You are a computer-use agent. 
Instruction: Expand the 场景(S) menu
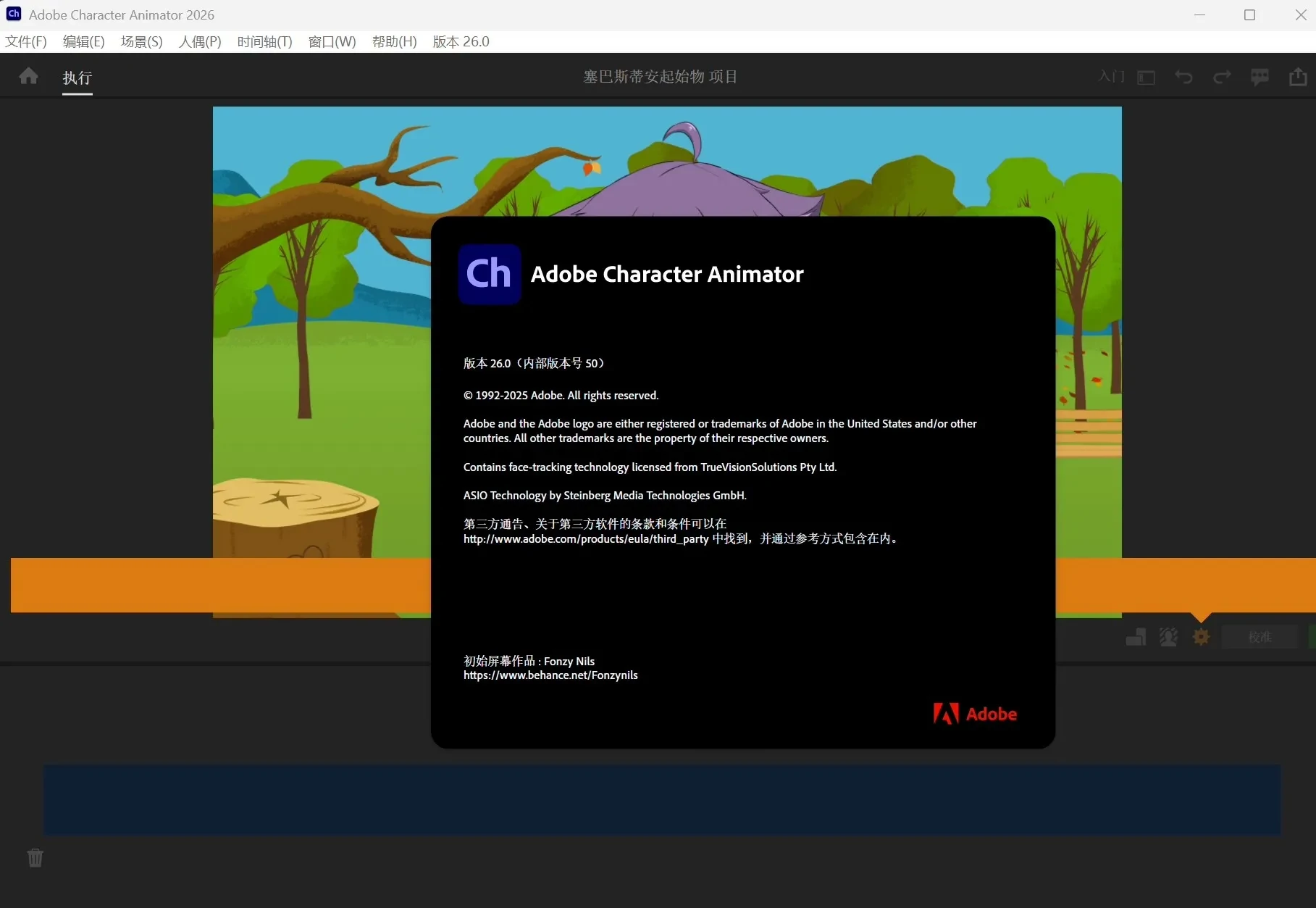point(142,42)
